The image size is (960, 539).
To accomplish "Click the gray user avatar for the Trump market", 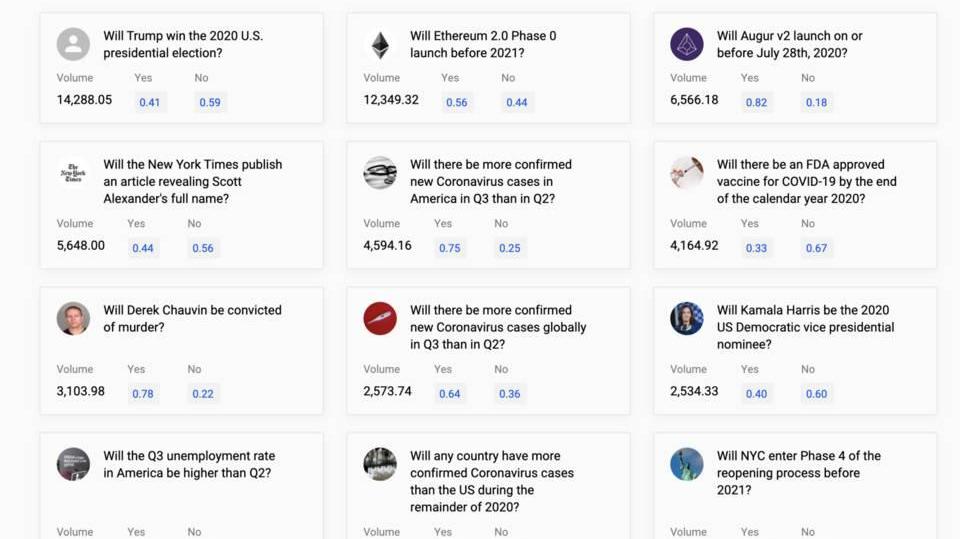I will [73, 44].
